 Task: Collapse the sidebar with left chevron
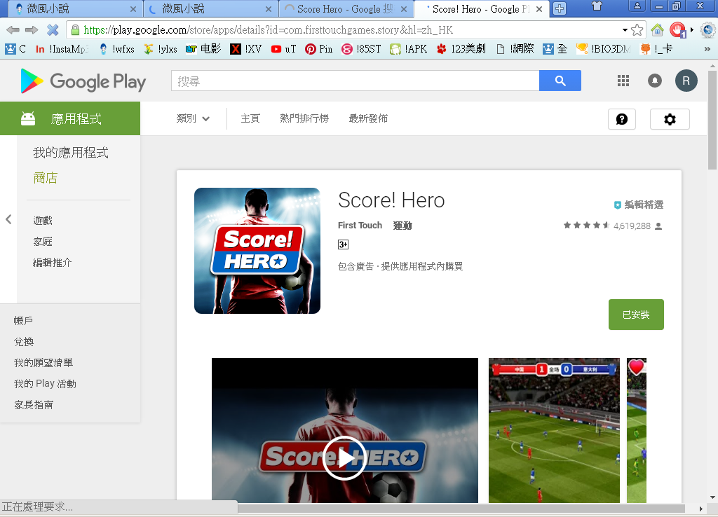click(x=8, y=219)
